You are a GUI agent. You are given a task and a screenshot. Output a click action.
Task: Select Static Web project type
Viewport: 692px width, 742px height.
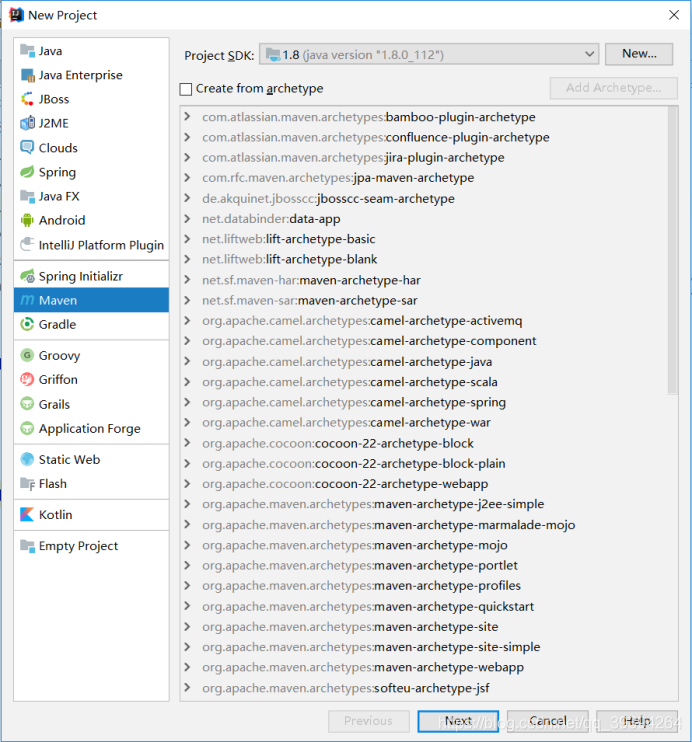pyautogui.click(x=91, y=459)
